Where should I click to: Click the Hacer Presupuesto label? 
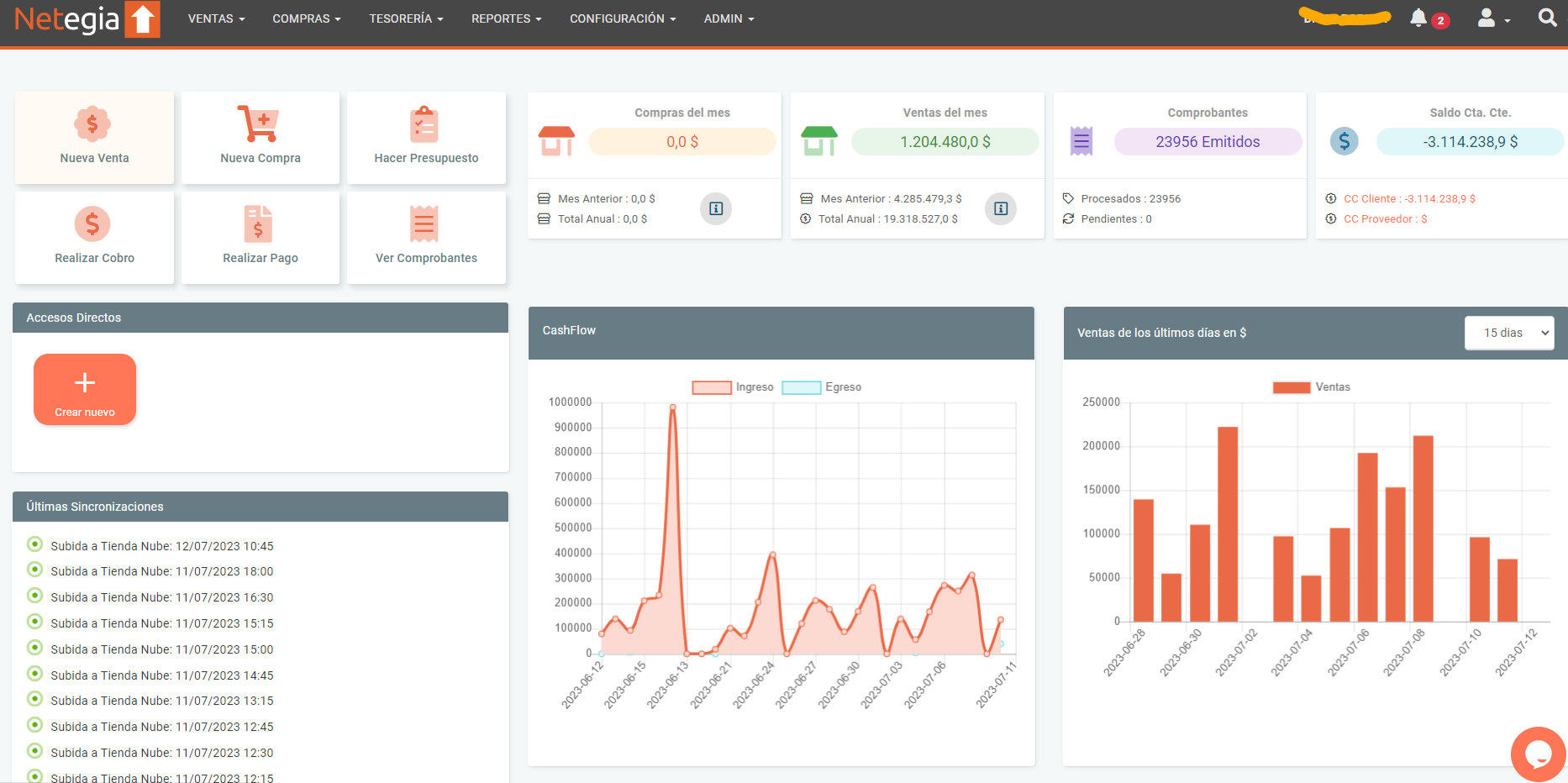click(x=426, y=158)
